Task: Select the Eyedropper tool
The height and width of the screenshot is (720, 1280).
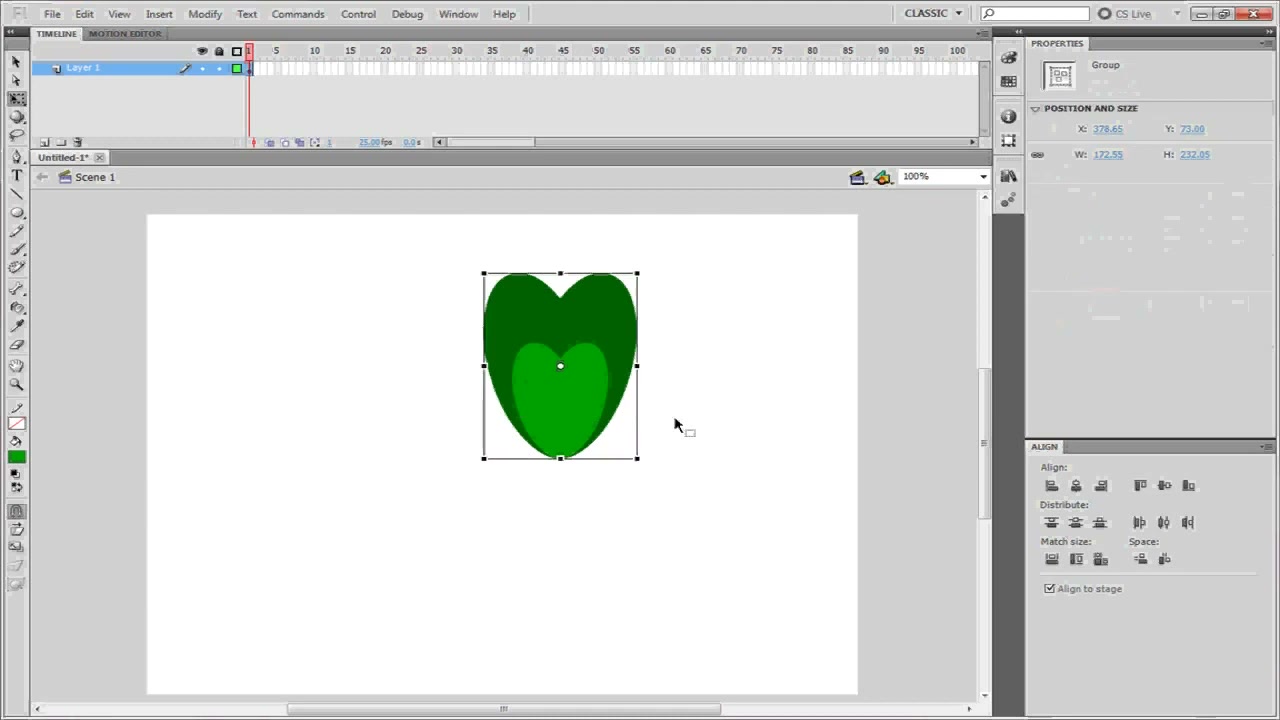Action: click(x=16, y=326)
